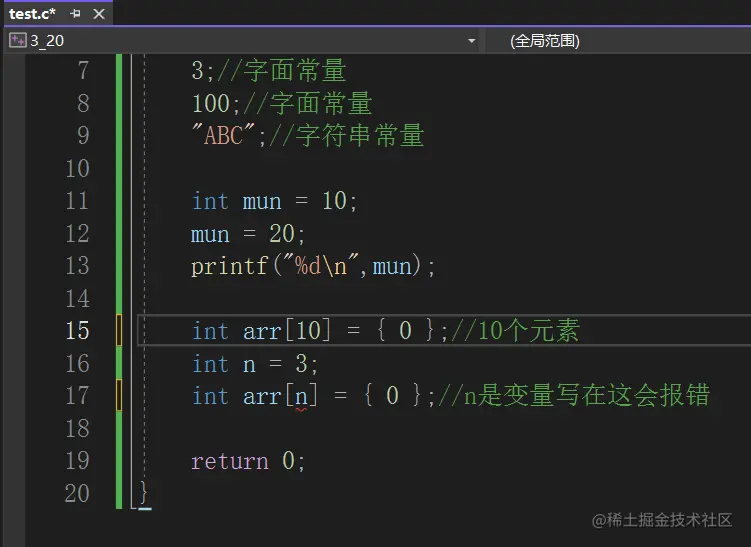Image resolution: width=751 pixels, height=547 pixels.
Task: Click line number 13
Action: point(77,266)
